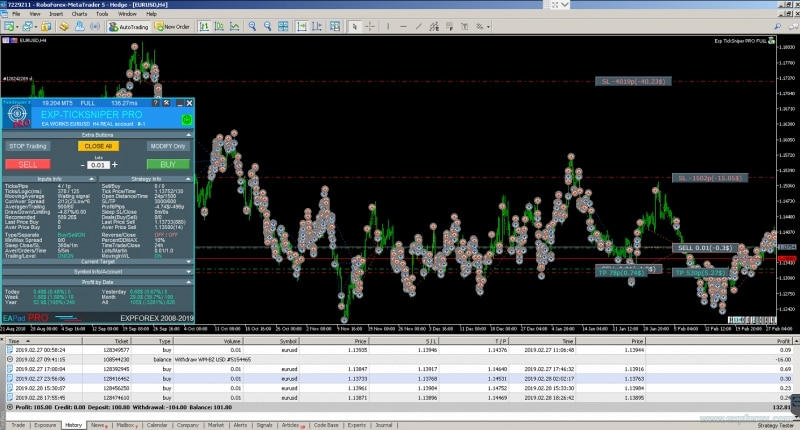Screen dimensions: 800x430
Task: Decrease lot size with minus button
Action: tap(82, 164)
